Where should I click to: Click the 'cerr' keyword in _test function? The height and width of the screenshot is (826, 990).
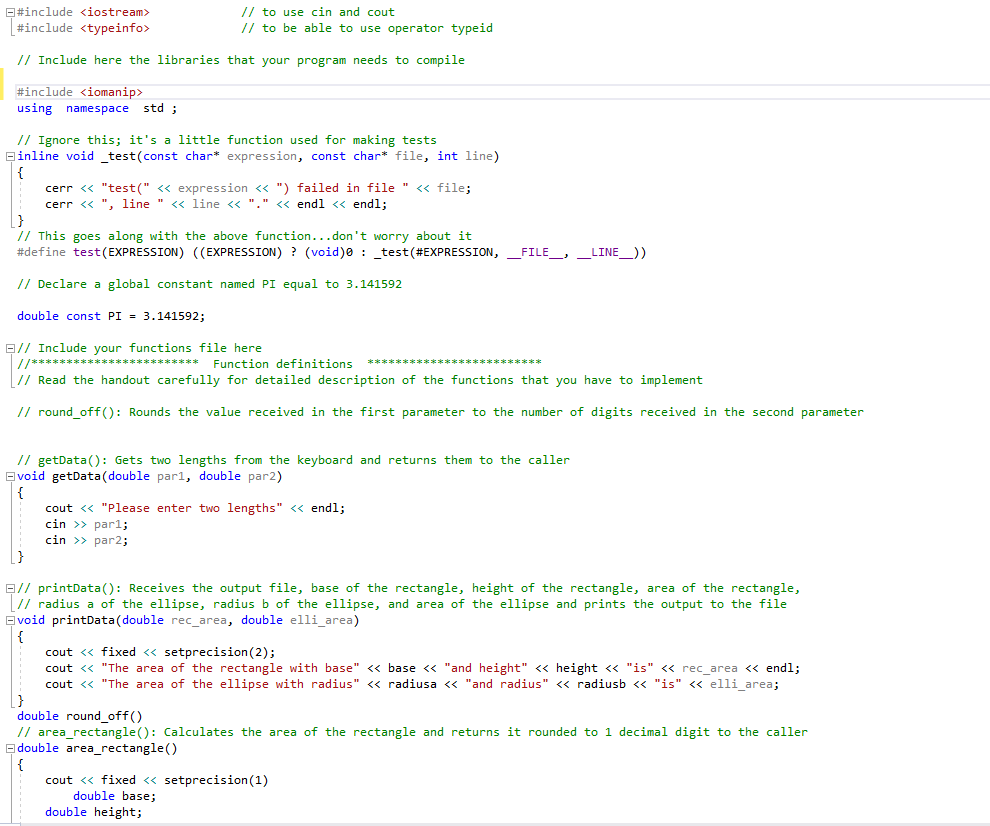click(57, 187)
